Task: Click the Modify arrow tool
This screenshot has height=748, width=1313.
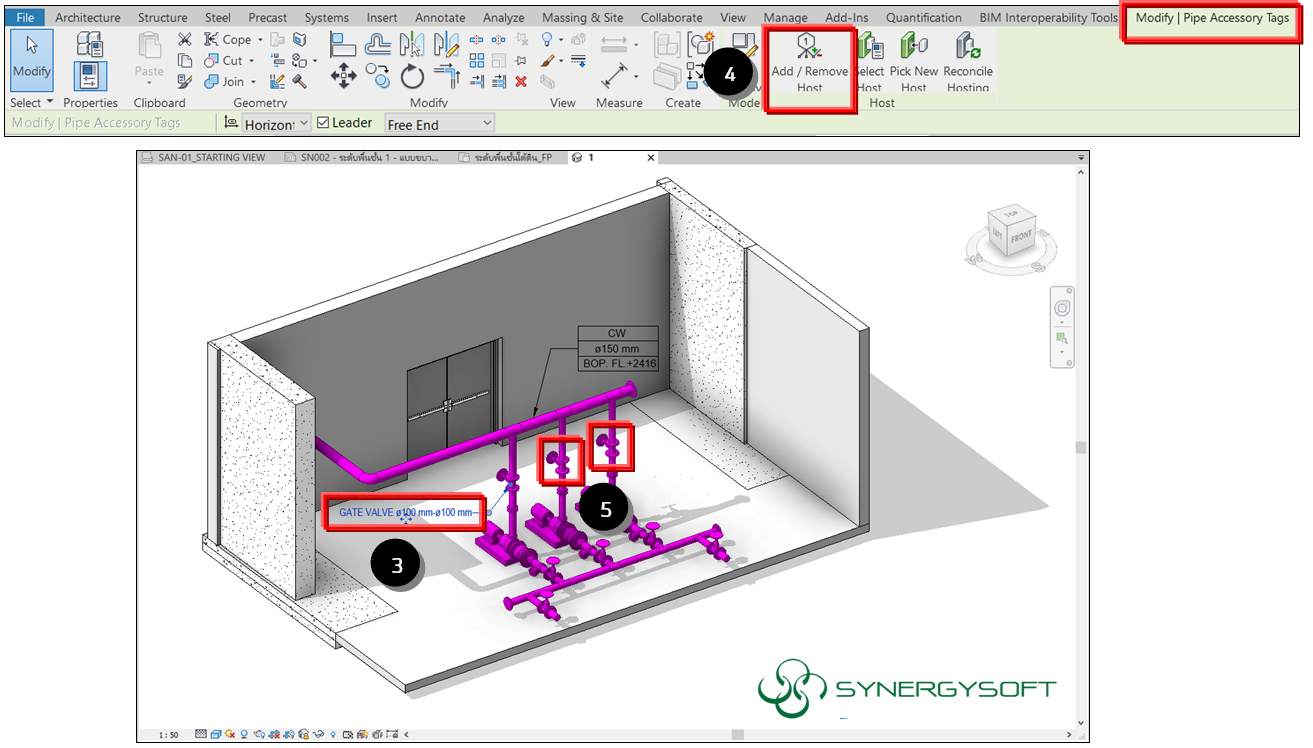Action: point(32,60)
